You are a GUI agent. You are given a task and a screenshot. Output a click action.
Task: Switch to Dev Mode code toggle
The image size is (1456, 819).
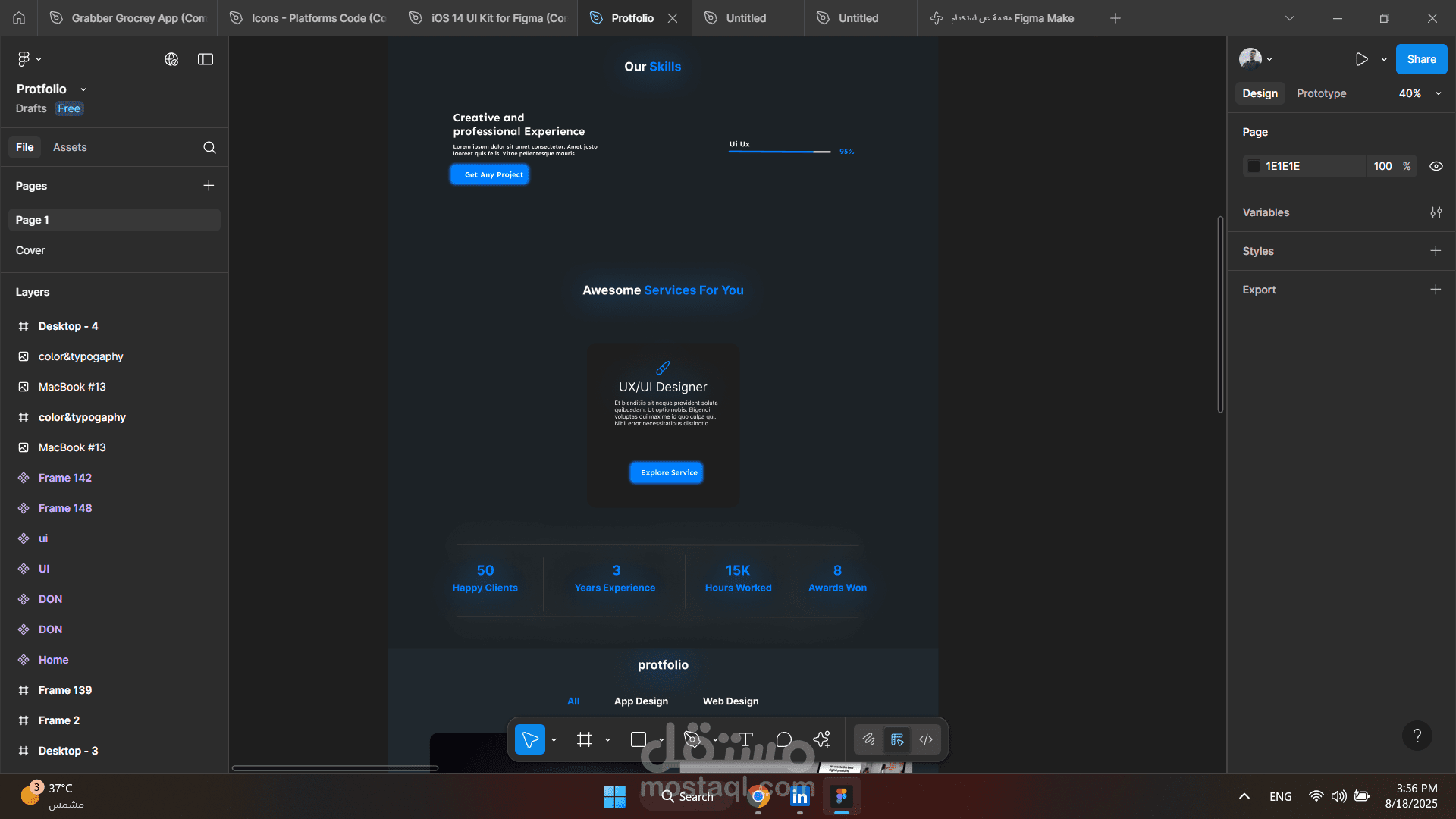926,739
